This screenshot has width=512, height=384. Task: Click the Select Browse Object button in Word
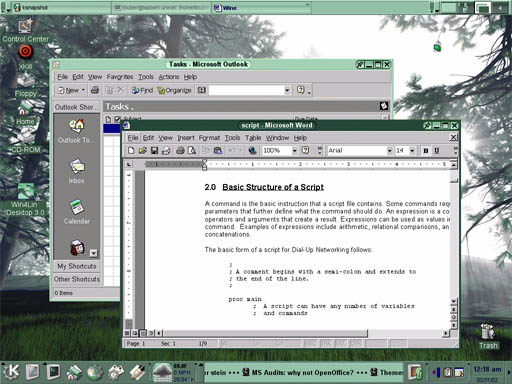(x=454, y=317)
